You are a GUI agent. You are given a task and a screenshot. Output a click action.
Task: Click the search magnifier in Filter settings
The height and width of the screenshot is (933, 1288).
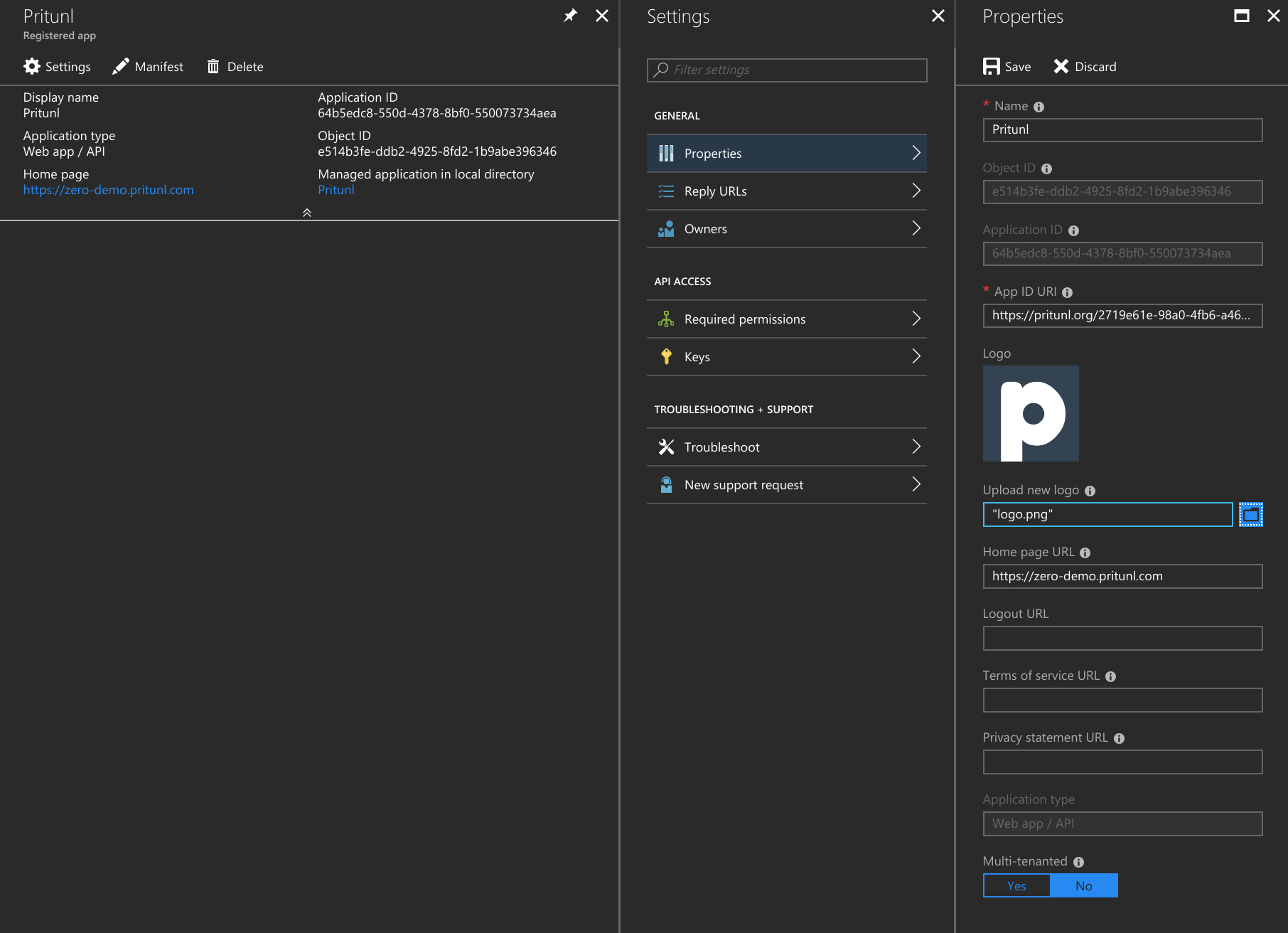tap(661, 69)
